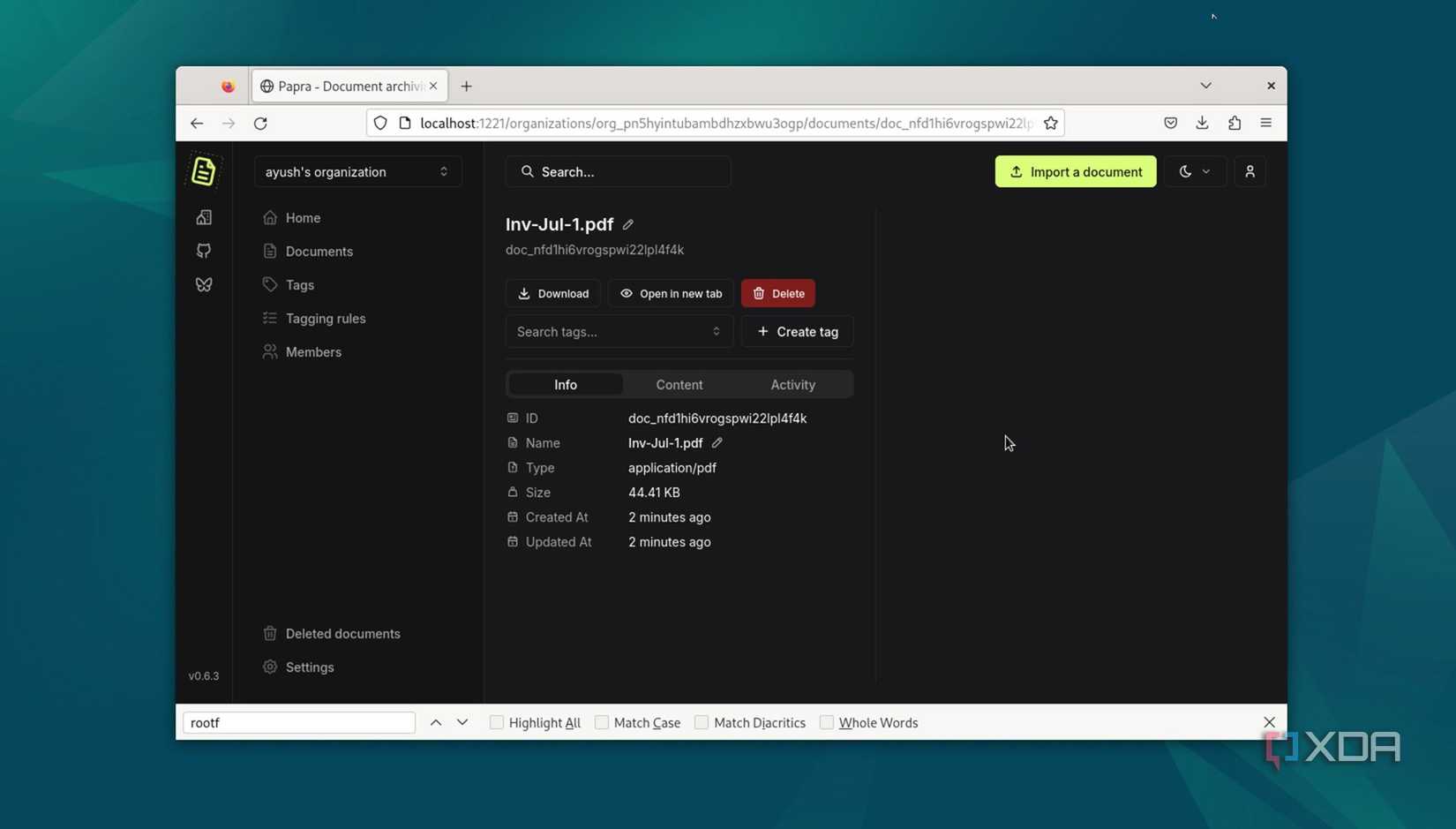
Task: Click the Bluesky butterfly icon in the sidebar
Action: pyautogui.click(x=204, y=284)
